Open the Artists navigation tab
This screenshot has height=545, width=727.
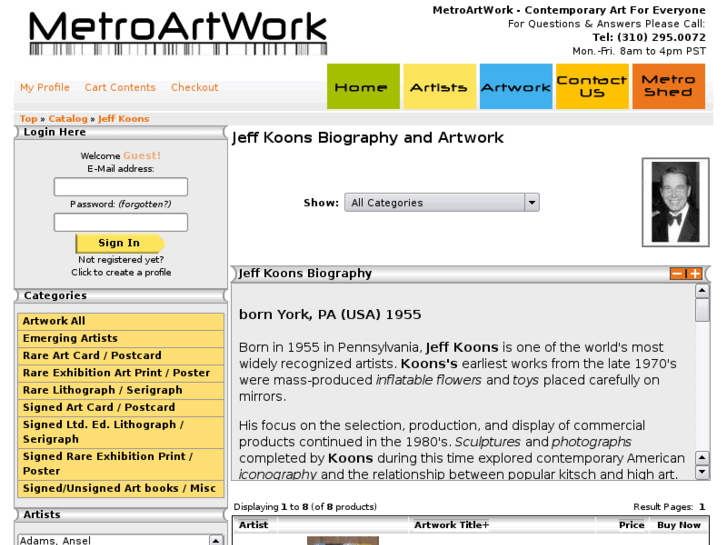[440, 87]
